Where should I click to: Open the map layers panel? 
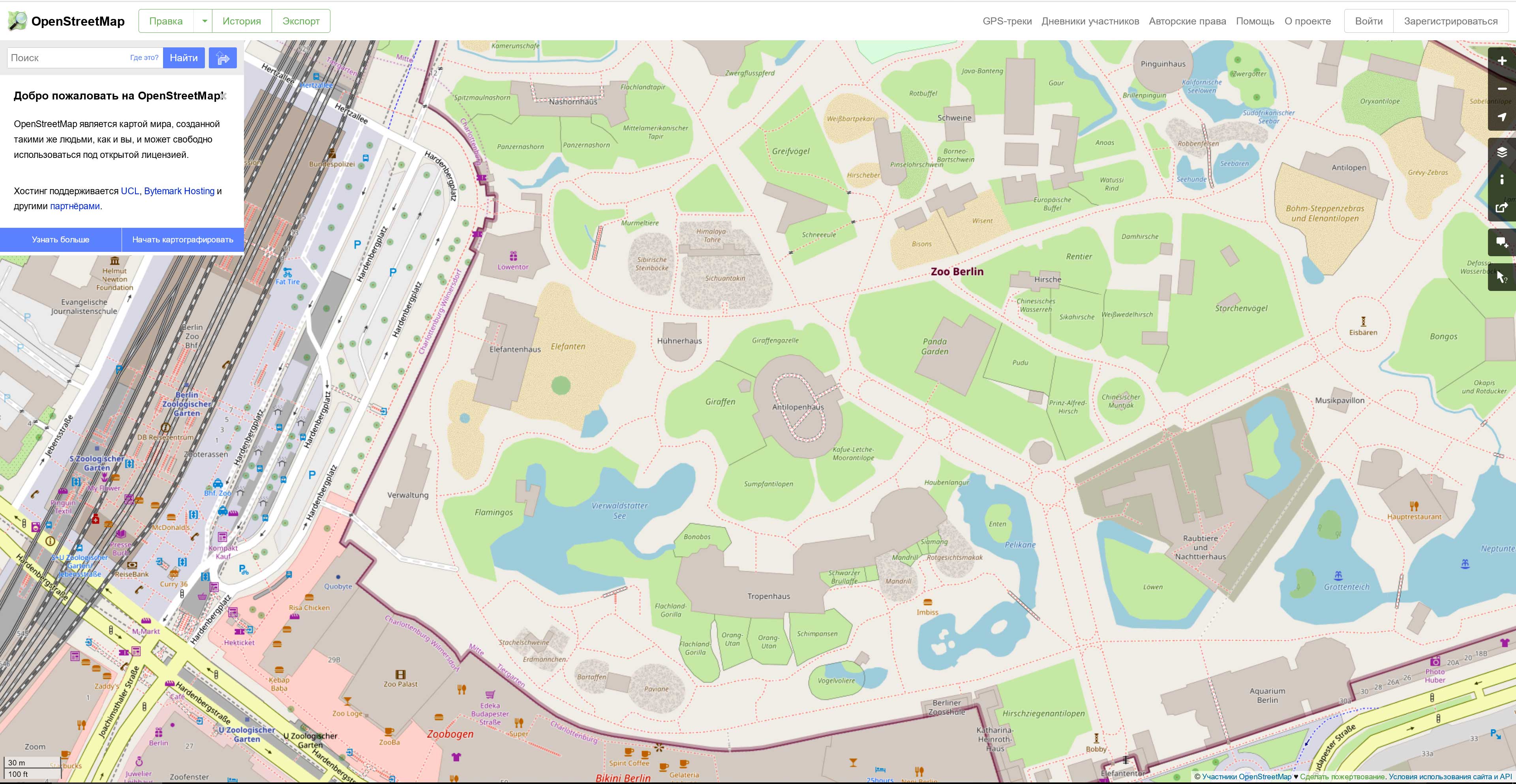(x=1502, y=152)
